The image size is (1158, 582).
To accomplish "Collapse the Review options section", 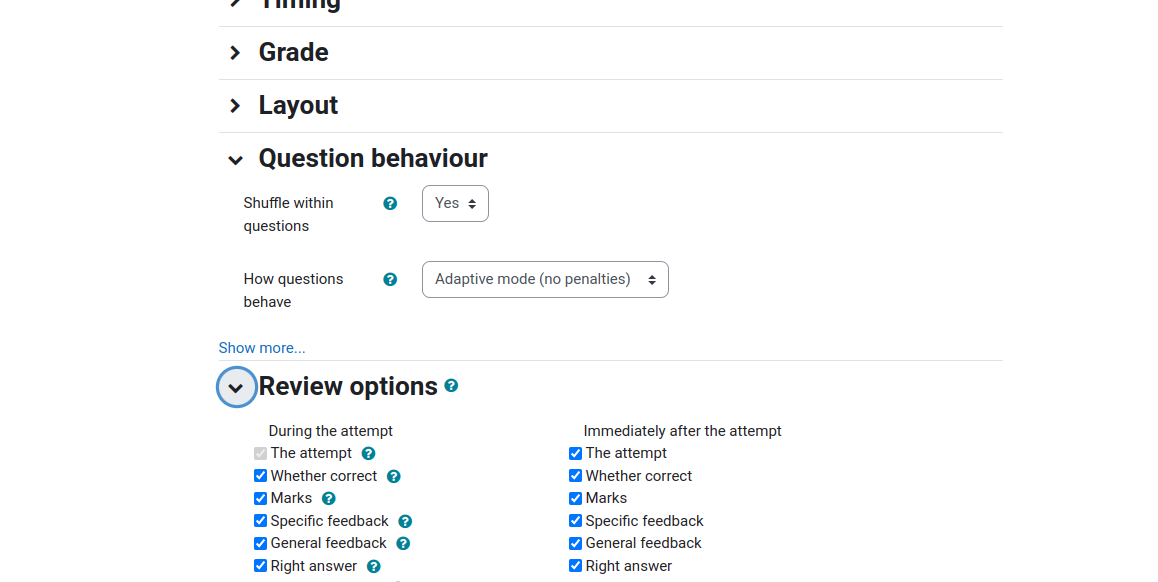I will [x=236, y=387].
